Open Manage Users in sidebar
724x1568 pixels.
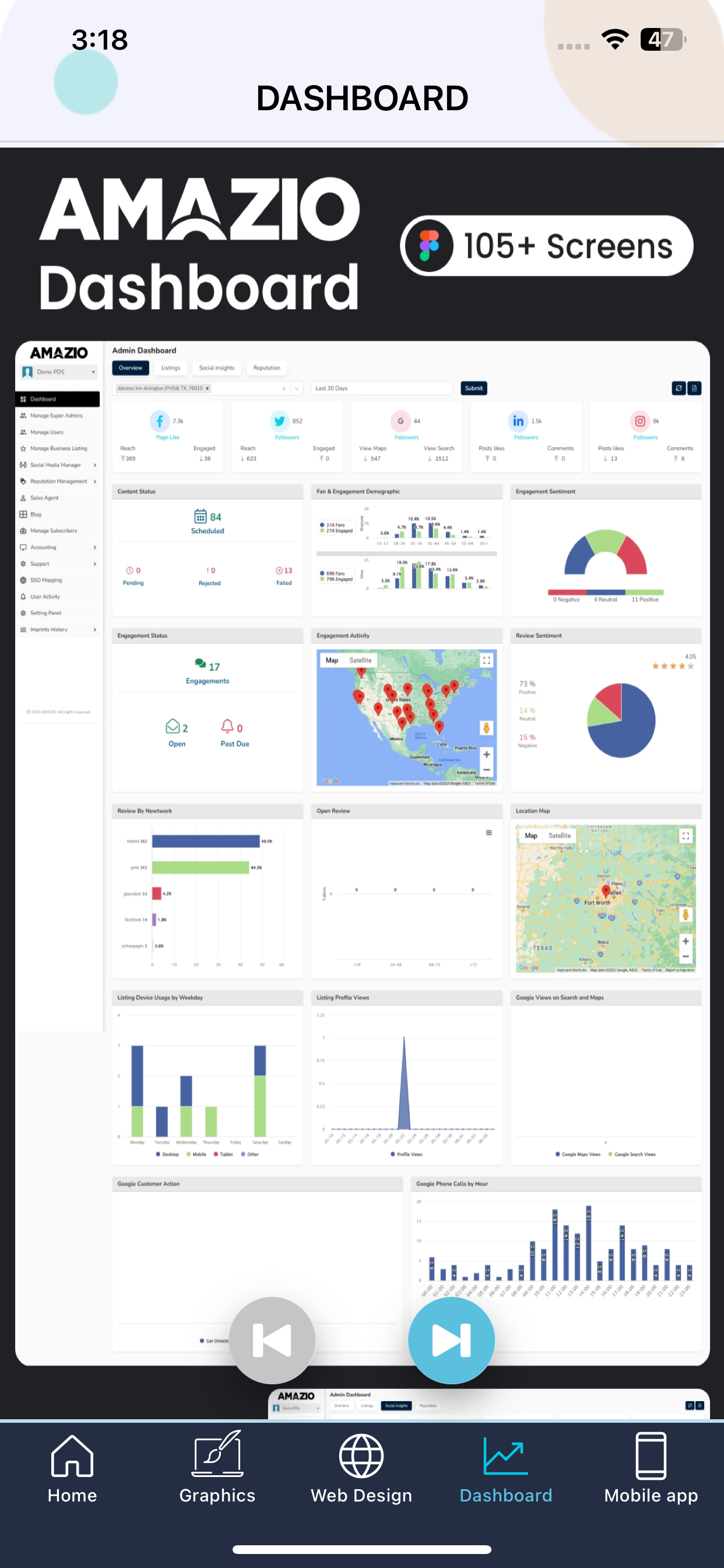pyautogui.click(x=57, y=432)
